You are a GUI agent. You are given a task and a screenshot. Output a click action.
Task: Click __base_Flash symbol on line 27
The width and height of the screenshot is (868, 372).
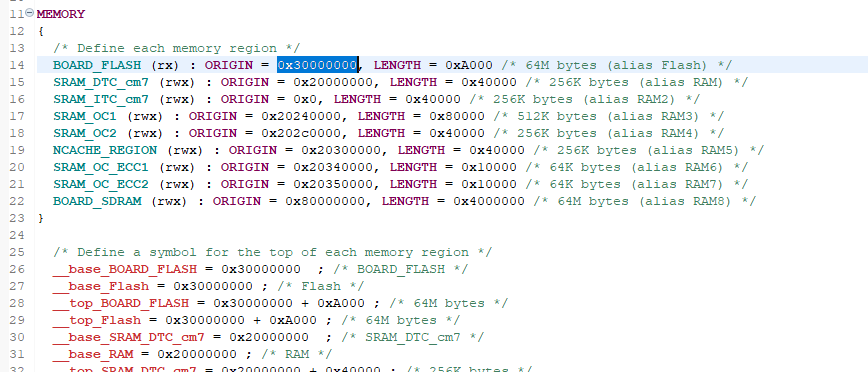pyautogui.click(x=101, y=286)
